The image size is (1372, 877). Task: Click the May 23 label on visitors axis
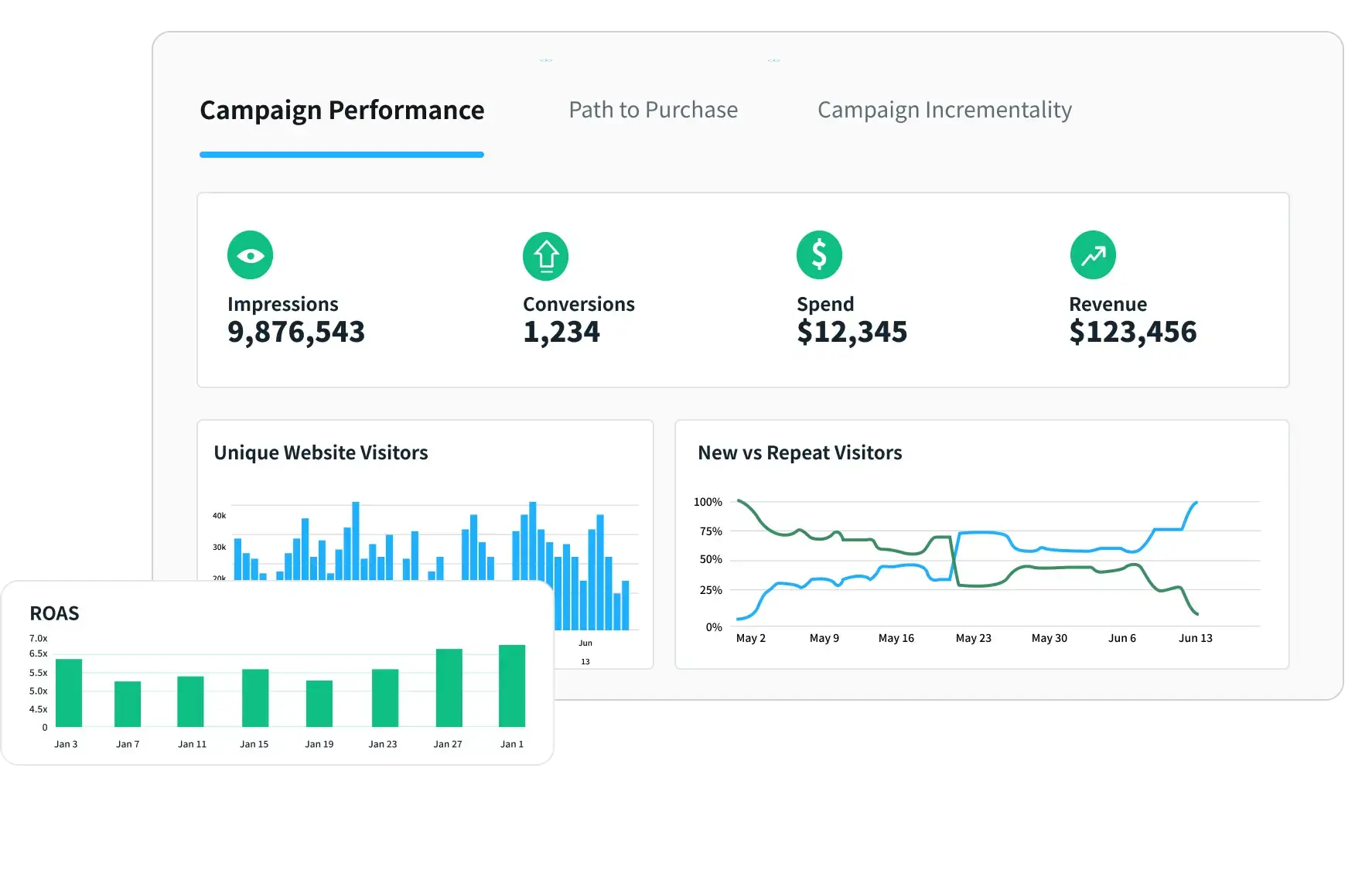point(973,638)
